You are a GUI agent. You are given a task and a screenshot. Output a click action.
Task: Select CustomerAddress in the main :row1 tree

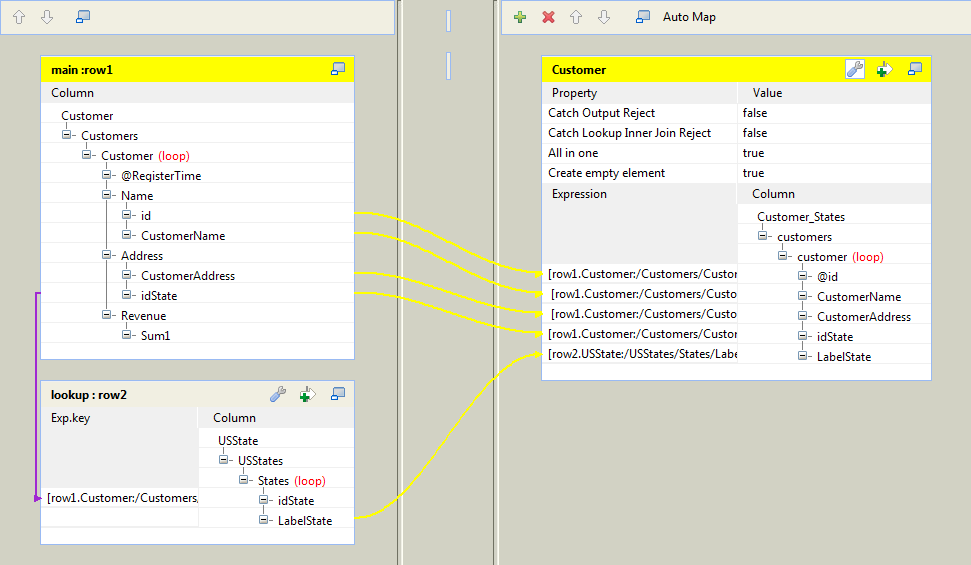[x=188, y=276]
